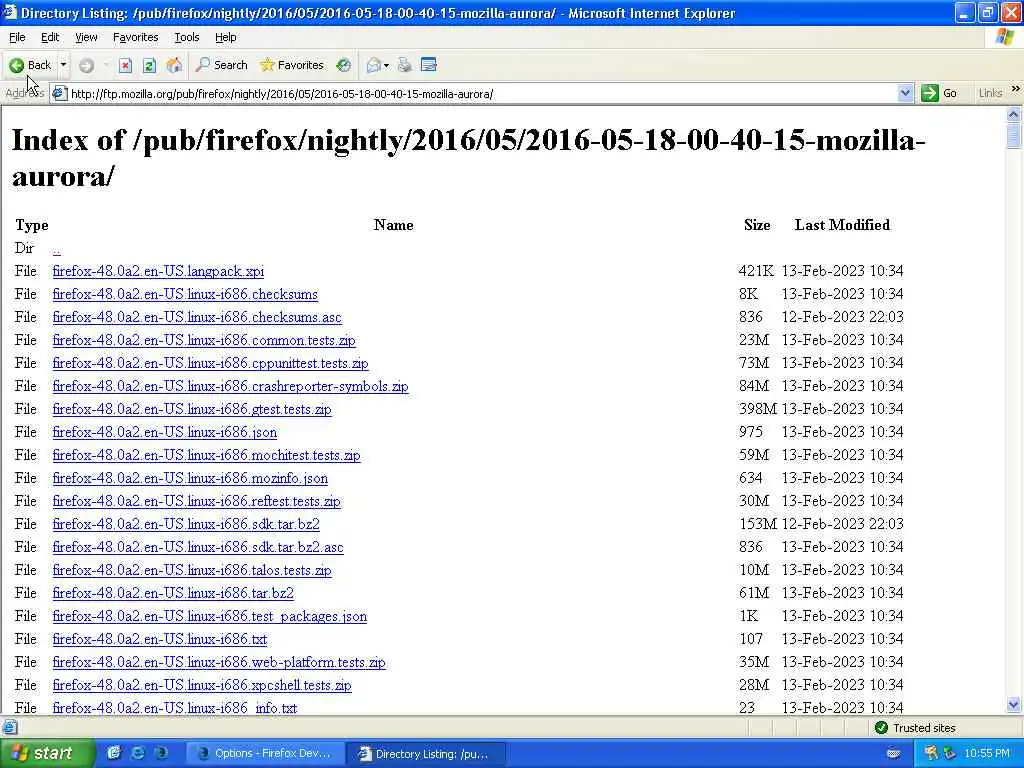Click inside the Address URL field
Viewport: 1024px width, 768px height.
[x=482, y=94]
